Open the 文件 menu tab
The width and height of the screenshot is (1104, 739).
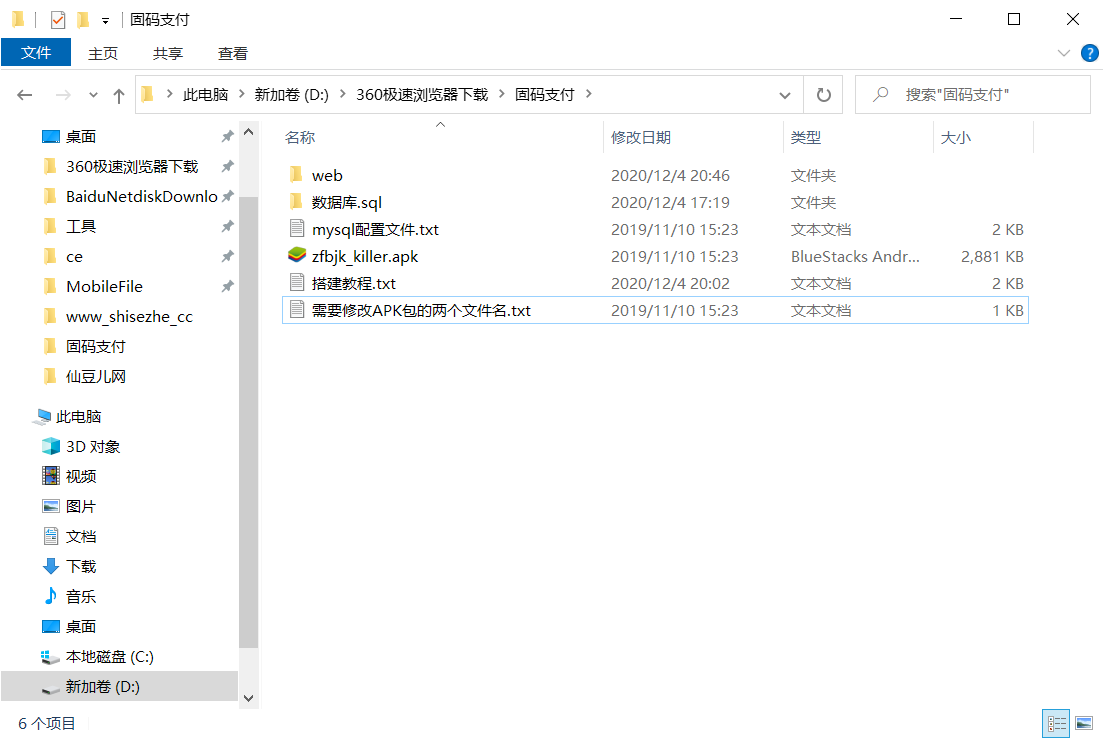(x=36, y=53)
